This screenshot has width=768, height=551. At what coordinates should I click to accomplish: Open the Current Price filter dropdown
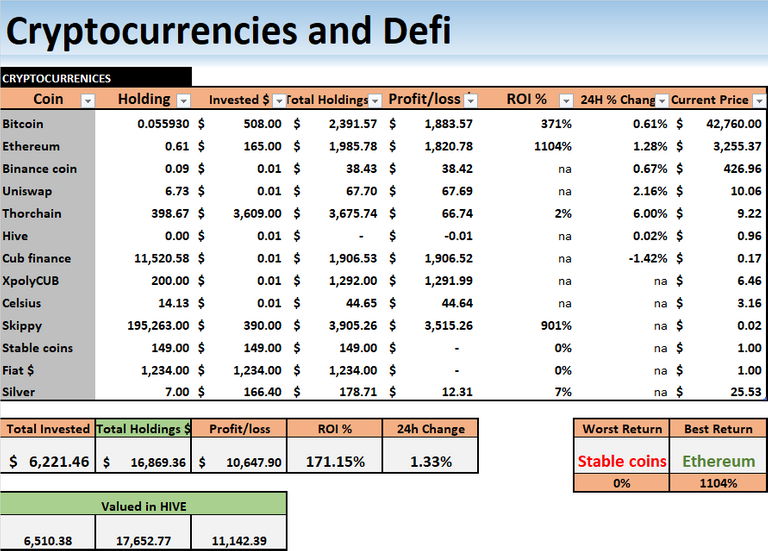click(759, 101)
